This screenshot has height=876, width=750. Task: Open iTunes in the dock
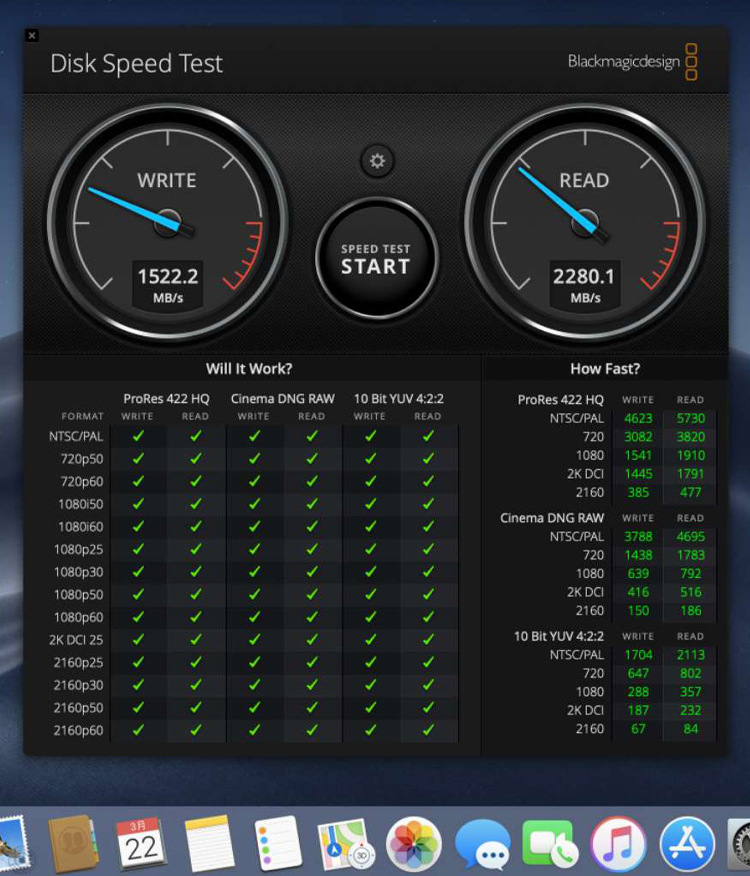click(618, 843)
